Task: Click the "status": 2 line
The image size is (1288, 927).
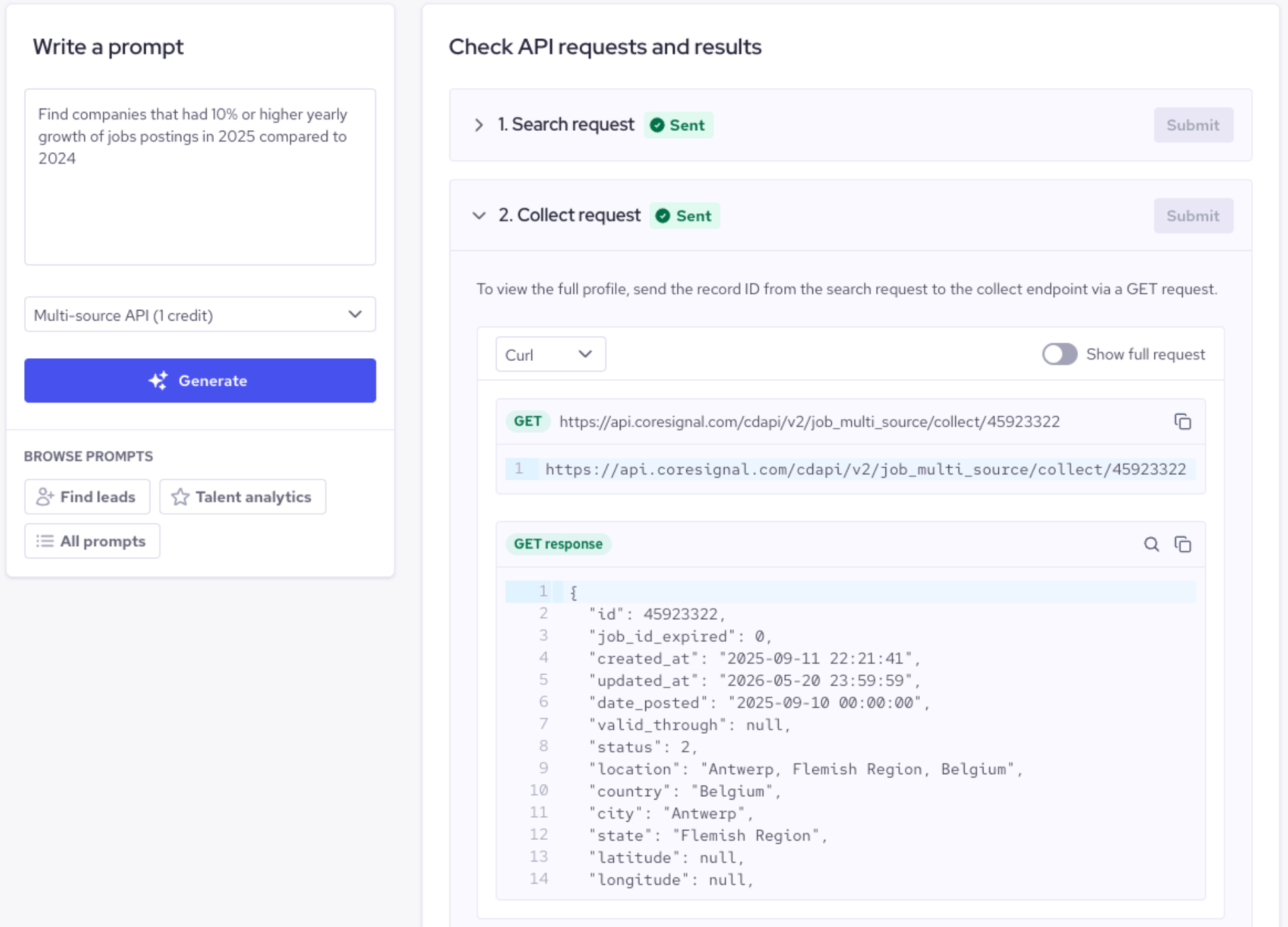Action: pyautogui.click(x=643, y=747)
